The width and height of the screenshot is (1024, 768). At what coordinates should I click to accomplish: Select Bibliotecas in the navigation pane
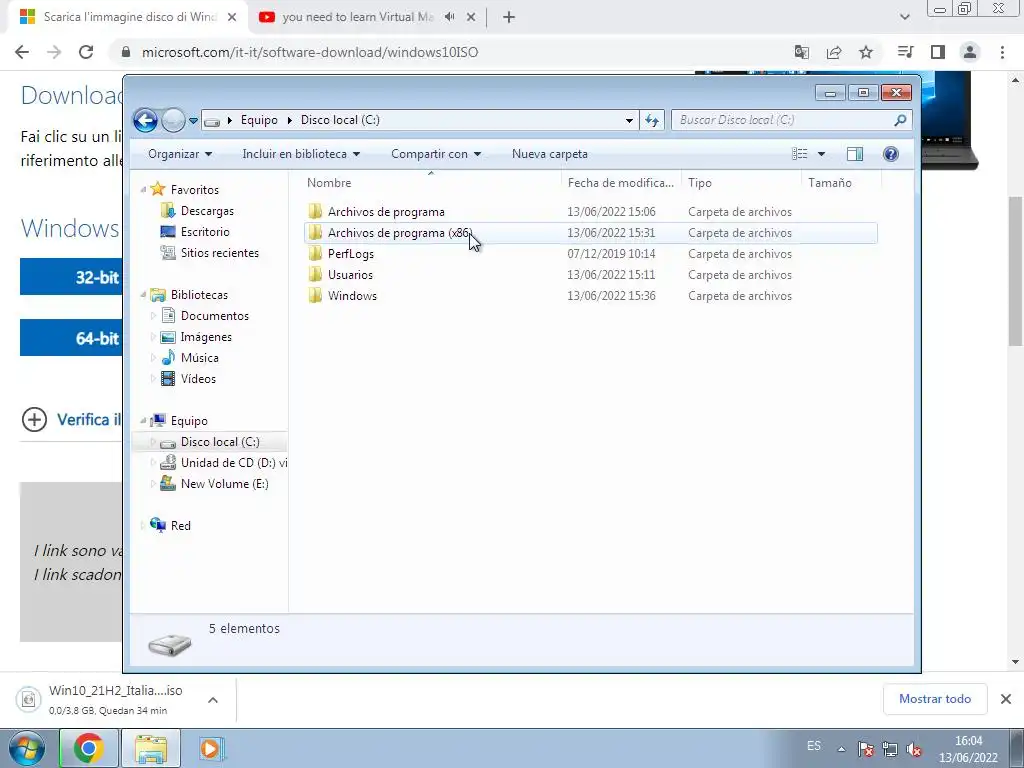[x=199, y=295]
